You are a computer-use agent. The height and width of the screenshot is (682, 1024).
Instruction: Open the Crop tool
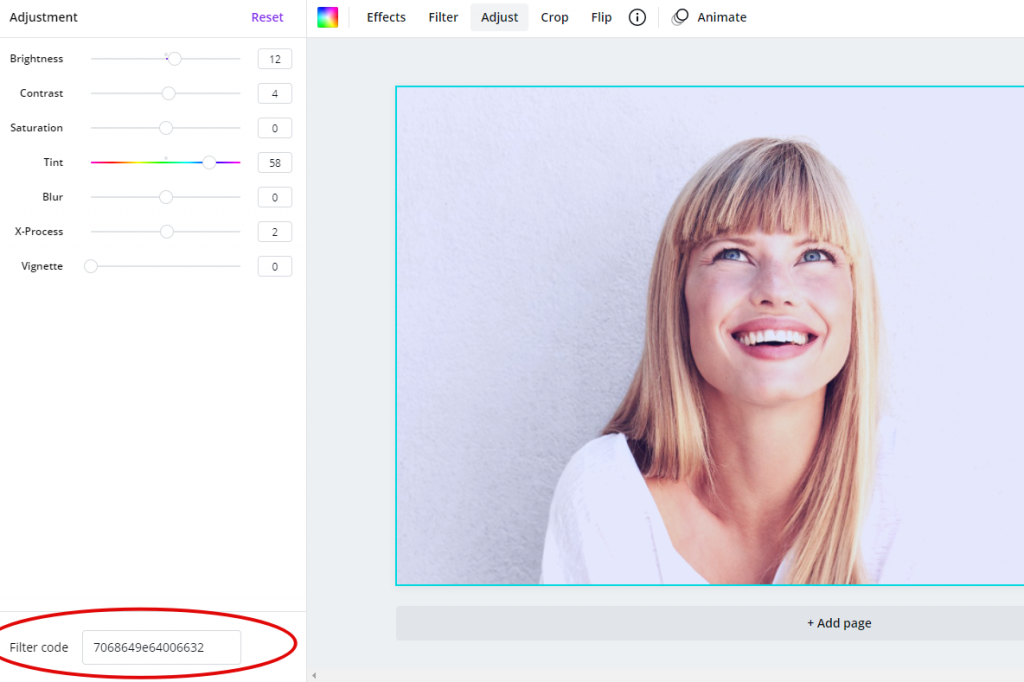point(554,17)
